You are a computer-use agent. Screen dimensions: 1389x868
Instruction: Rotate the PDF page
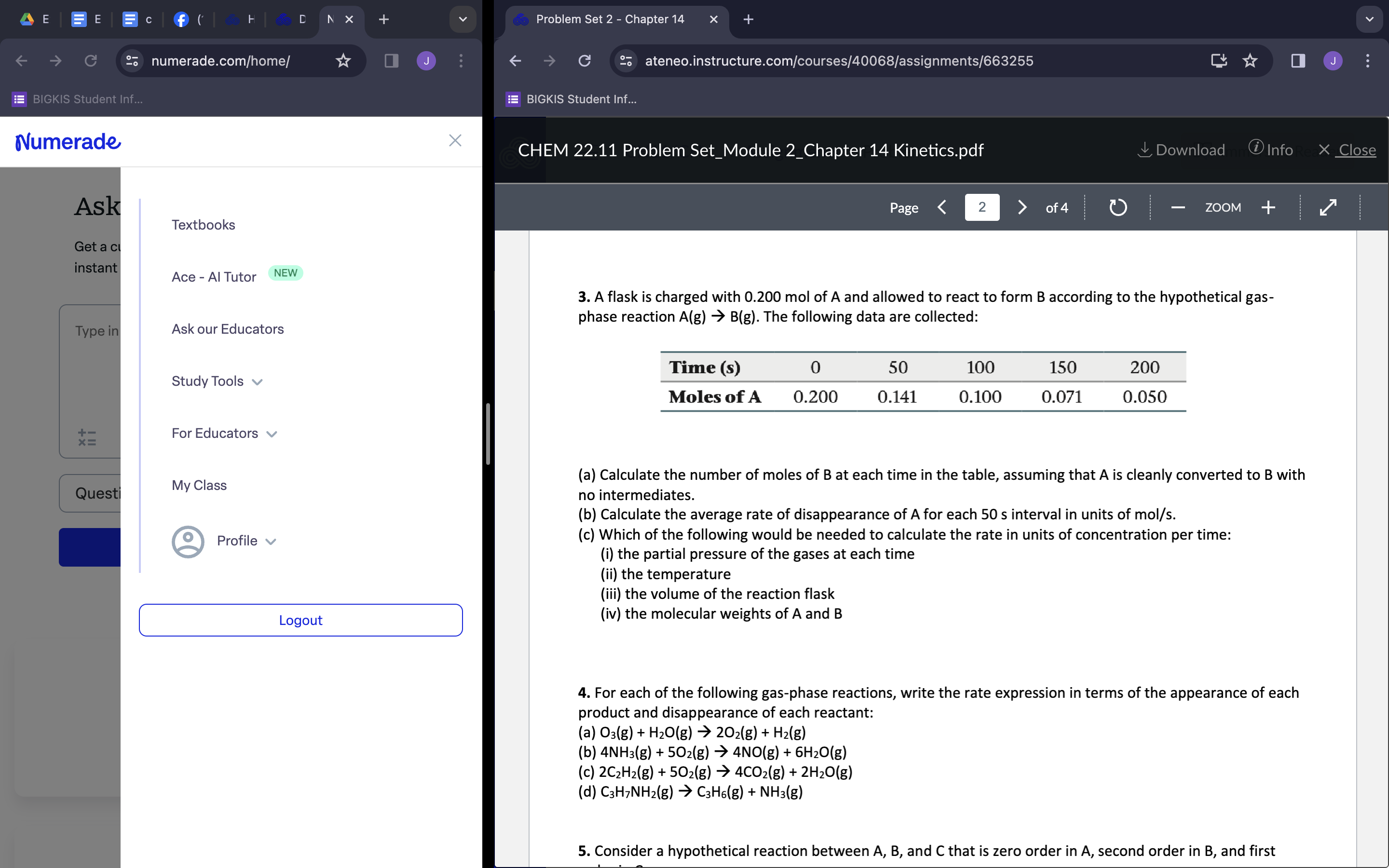pos(1117,207)
